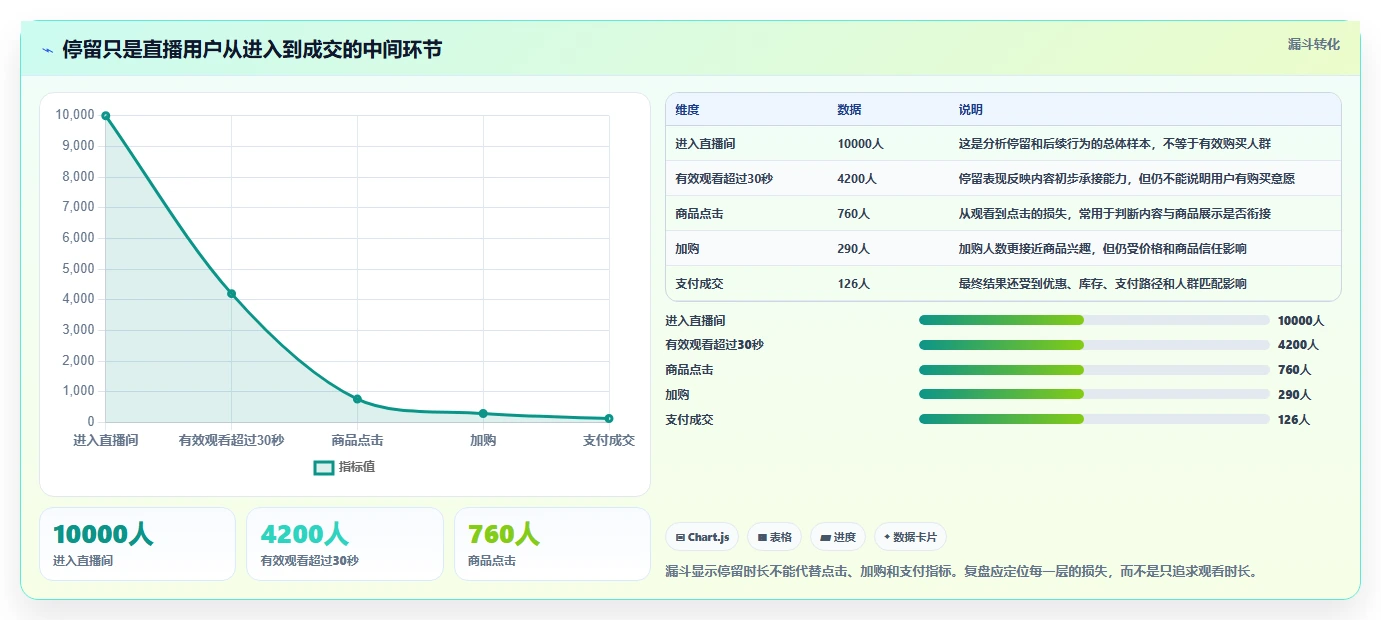Open the 10000人 进入直播间 data card

click(x=137, y=544)
